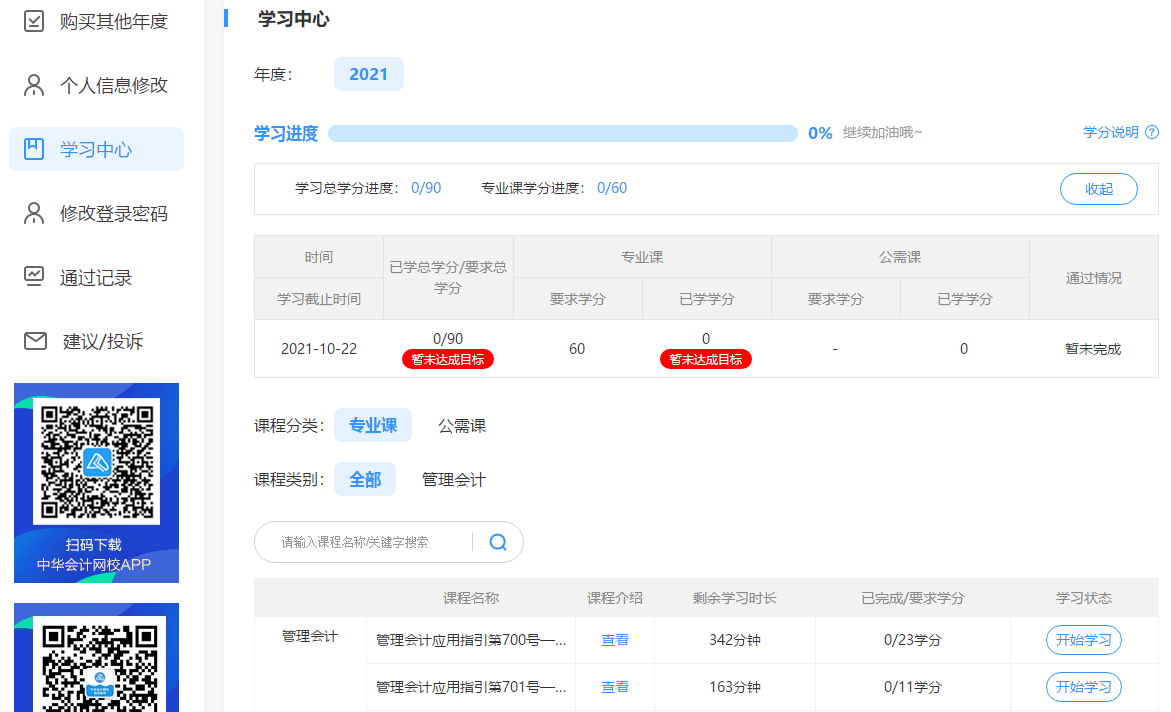
Task: Start learning the 第701号 course
Action: 1083,687
